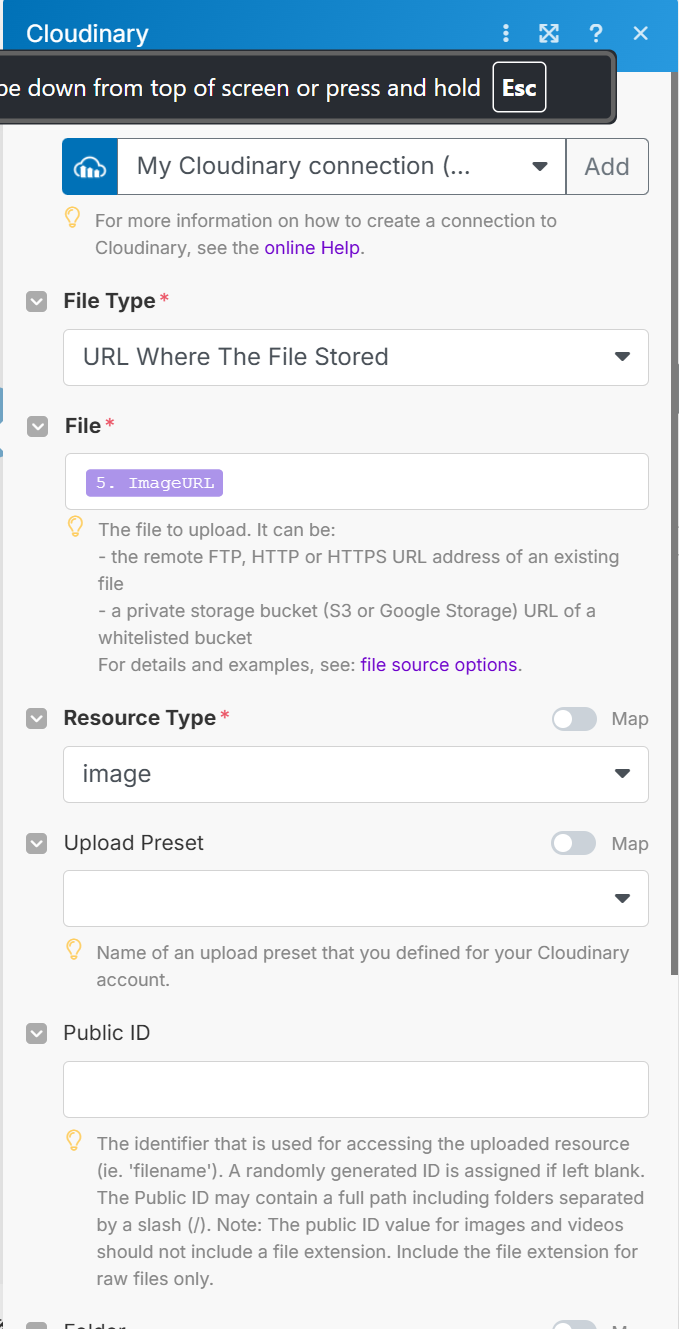Click the 5. ImageURL mapped tag
This screenshot has height=1329, width=679.
coord(155,483)
